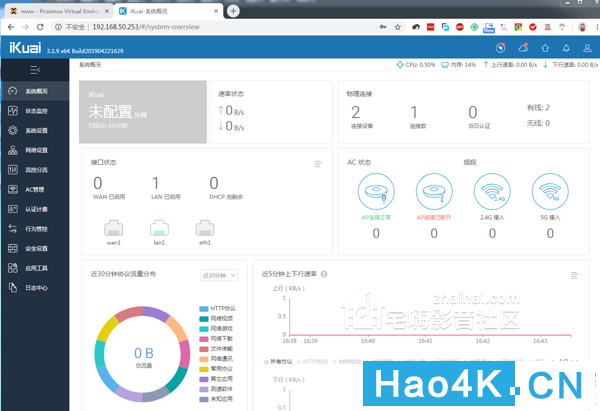This screenshot has height=411, width=600.
Task: Toggle HTTP协议 legend color swatch
Action: pyautogui.click(x=204, y=309)
